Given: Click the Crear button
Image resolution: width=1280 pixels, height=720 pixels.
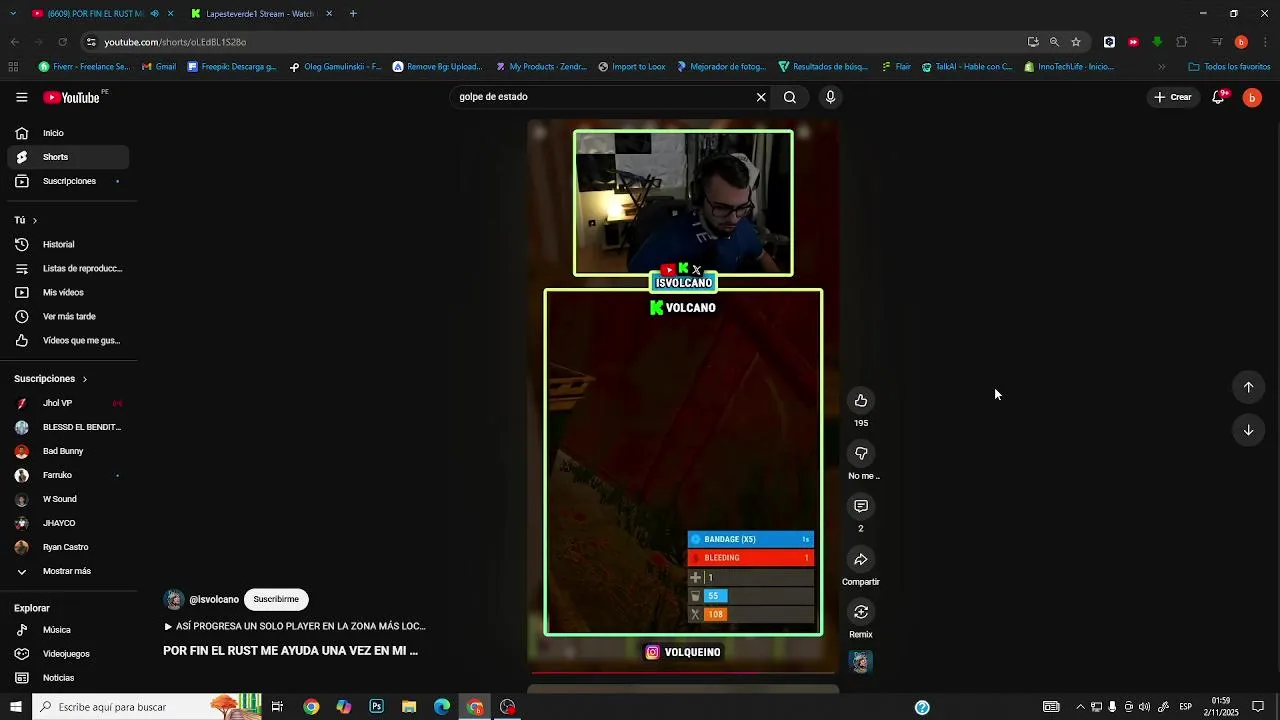Looking at the screenshot, I should [1173, 97].
